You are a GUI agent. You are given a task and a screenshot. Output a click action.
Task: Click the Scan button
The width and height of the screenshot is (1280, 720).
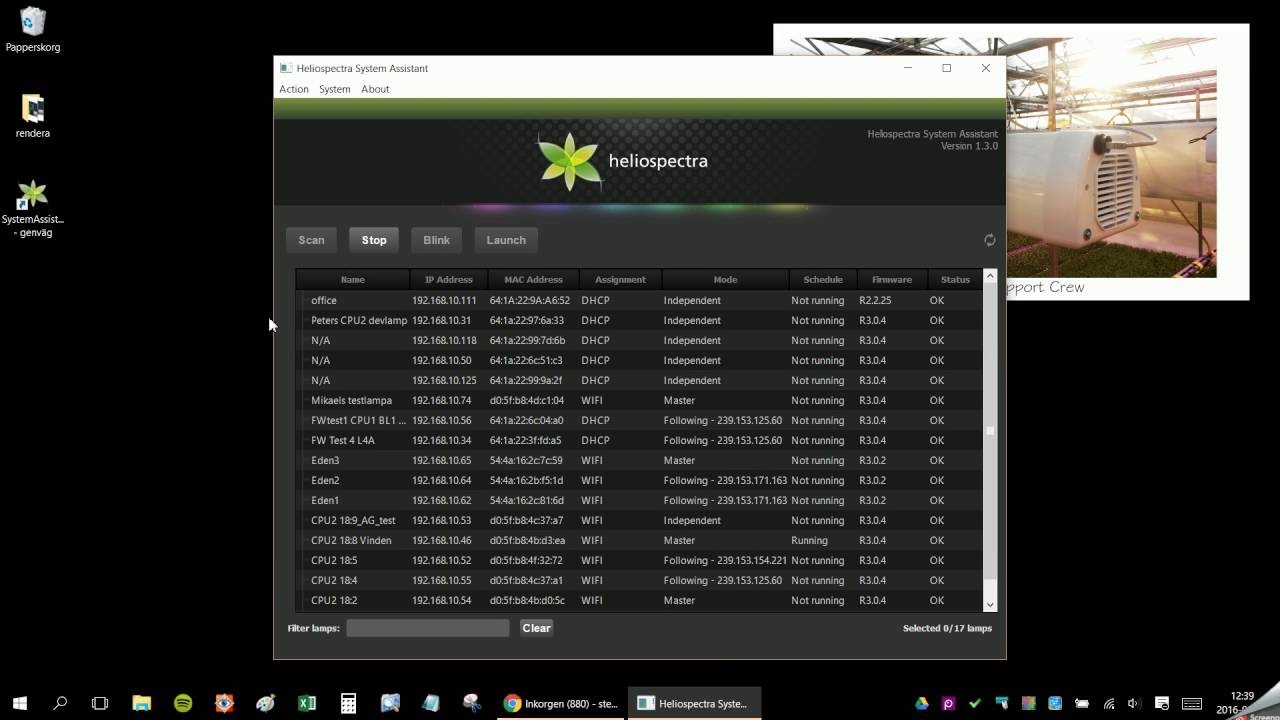(311, 240)
